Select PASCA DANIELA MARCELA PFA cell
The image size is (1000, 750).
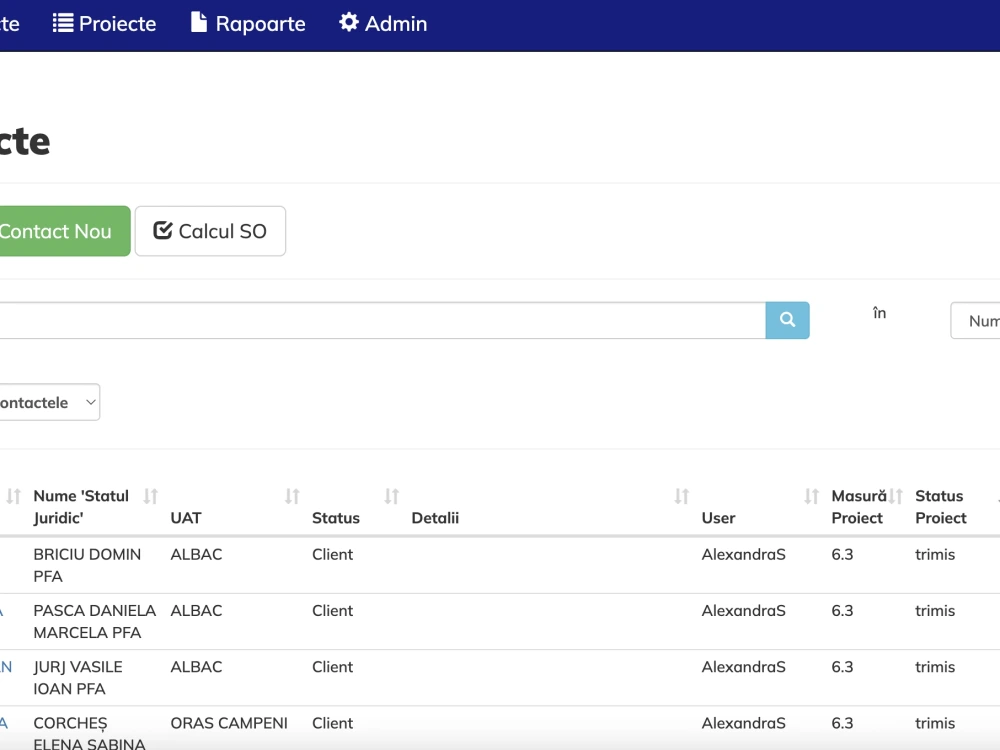(x=94, y=621)
